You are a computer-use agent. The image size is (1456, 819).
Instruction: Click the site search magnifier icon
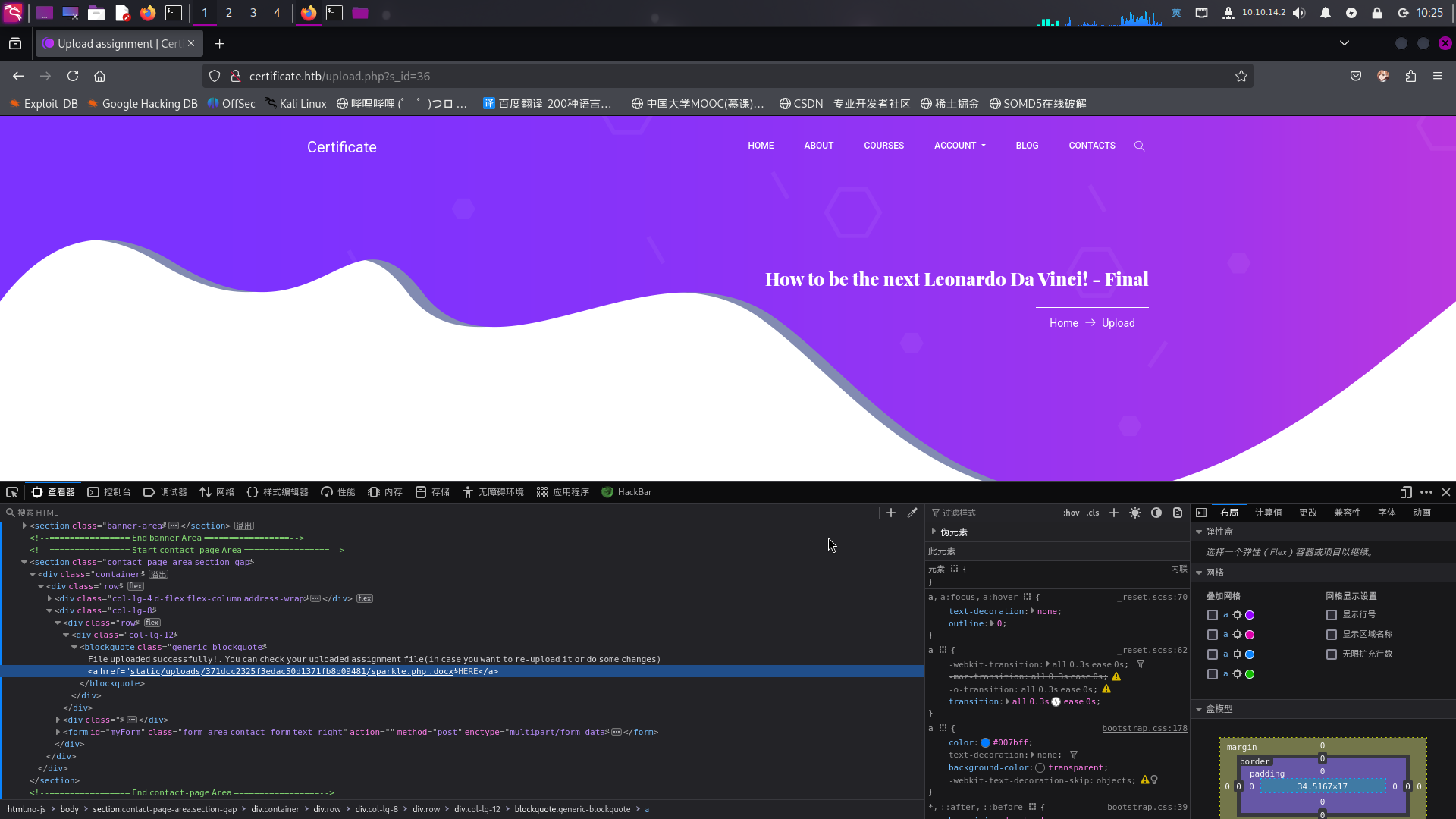1139,146
